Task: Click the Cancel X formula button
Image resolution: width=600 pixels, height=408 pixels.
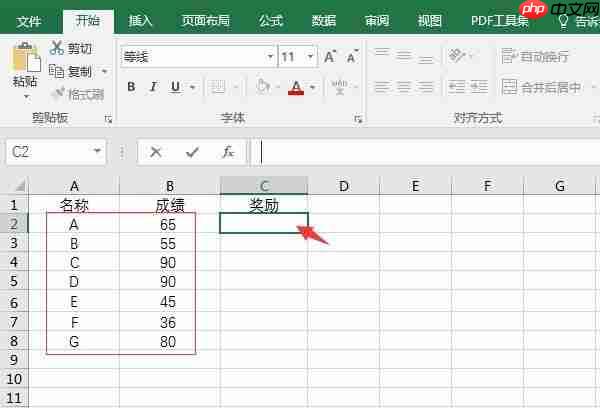Action: click(156, 152)
